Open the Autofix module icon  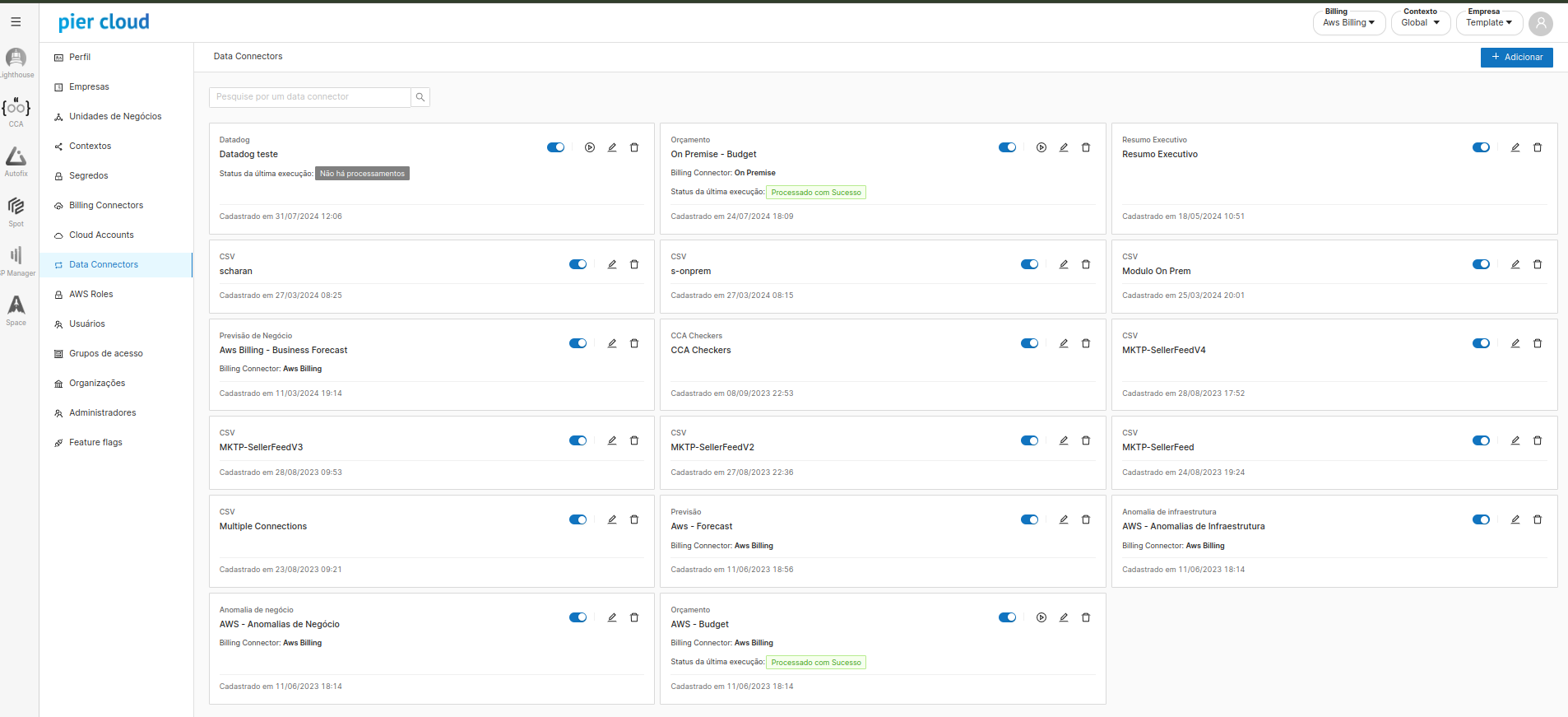[x=16, y=157]
